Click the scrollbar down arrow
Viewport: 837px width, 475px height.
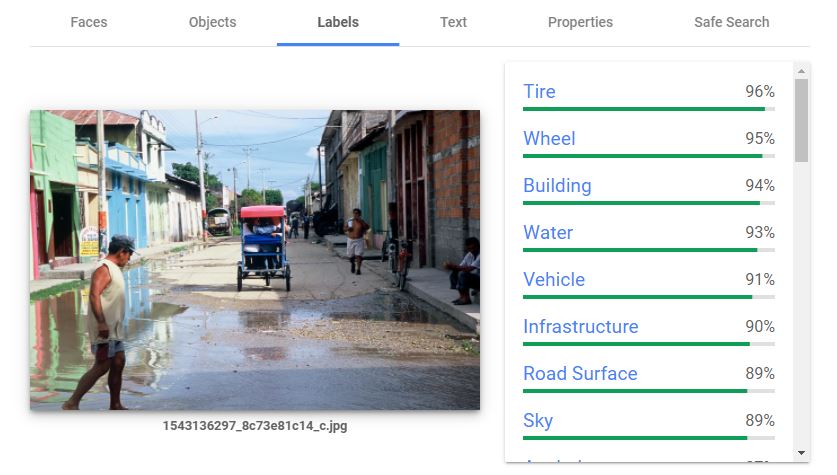click(x=801, y=453)
